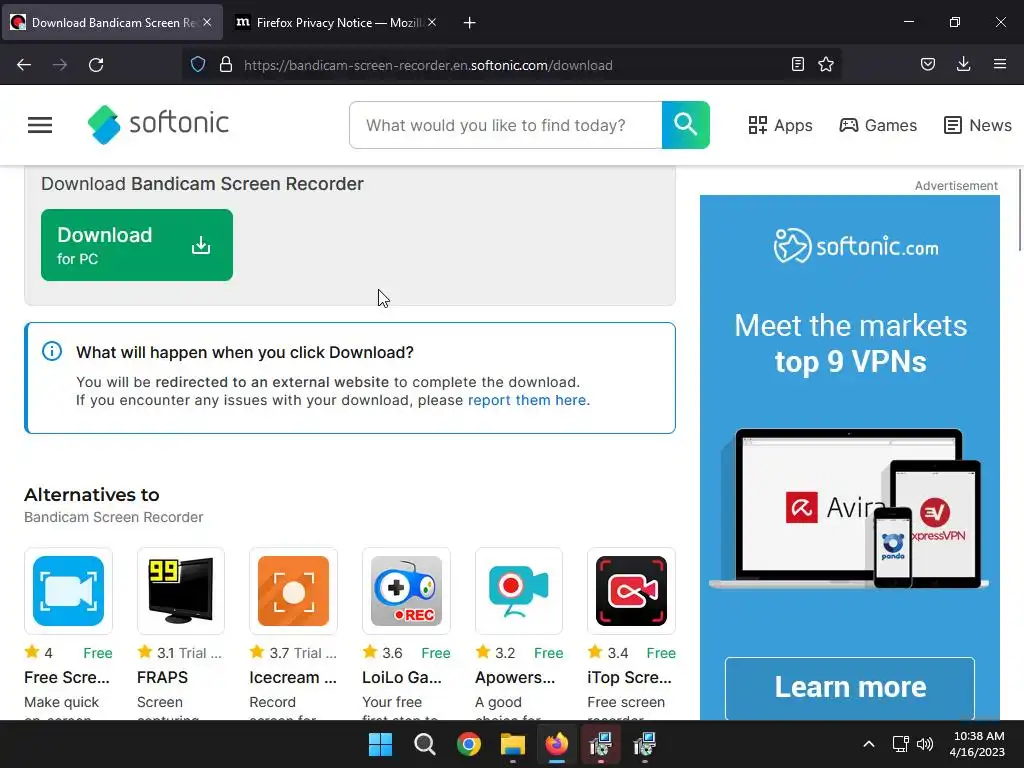Open the taskbar clock and date

point(978,744)
